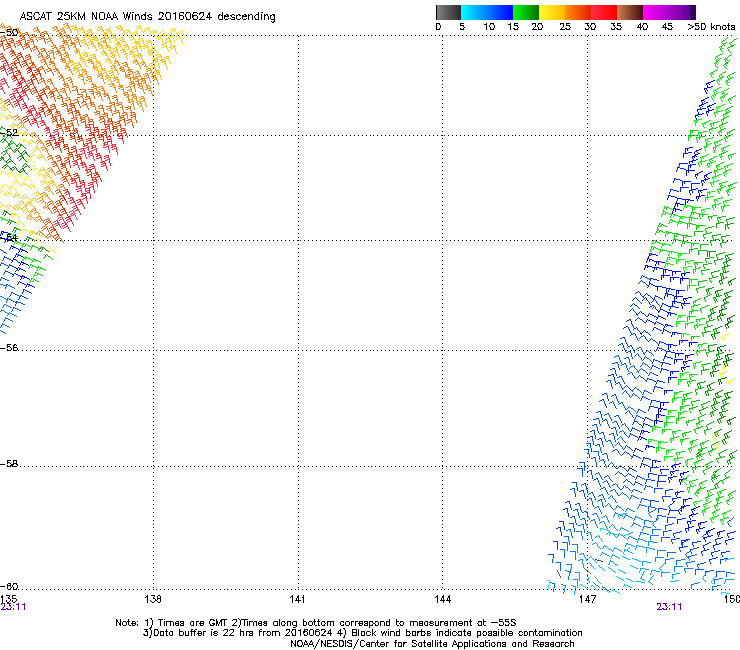Click the blue 10-15 knots legend segment

tap(500, 12)
